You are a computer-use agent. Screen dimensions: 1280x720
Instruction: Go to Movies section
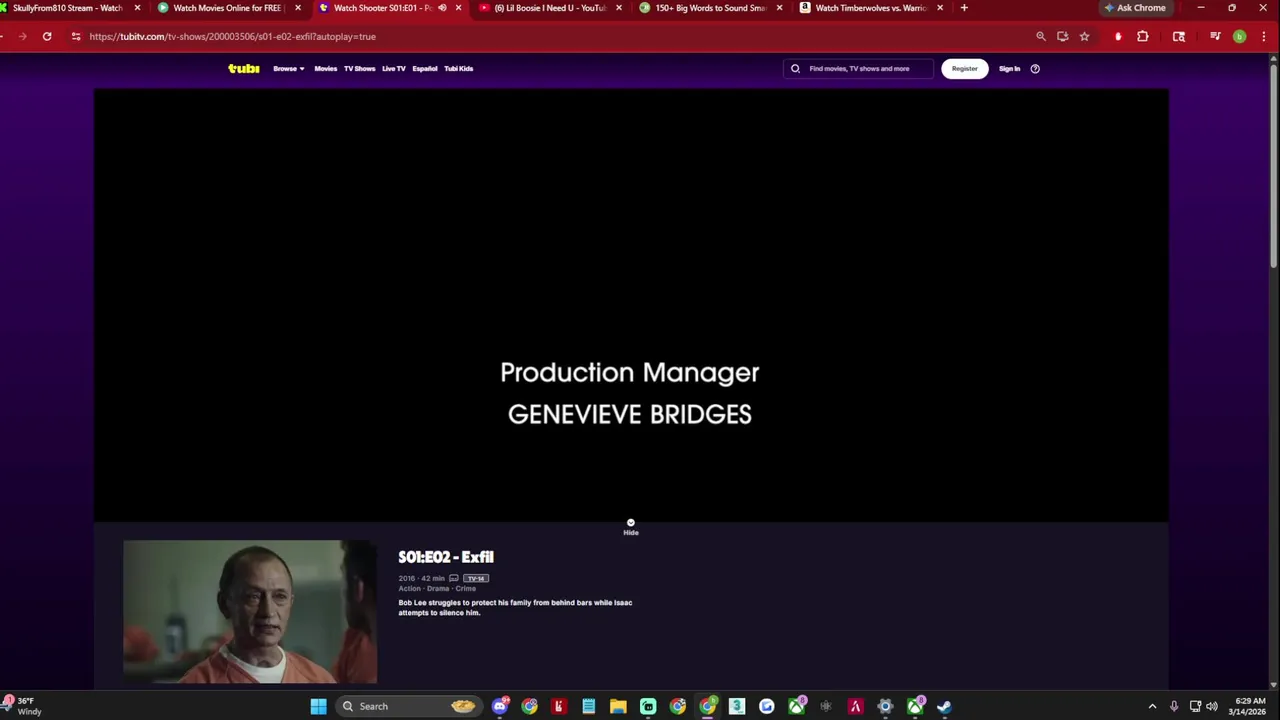pyautogui.click(x=325, y=68)
